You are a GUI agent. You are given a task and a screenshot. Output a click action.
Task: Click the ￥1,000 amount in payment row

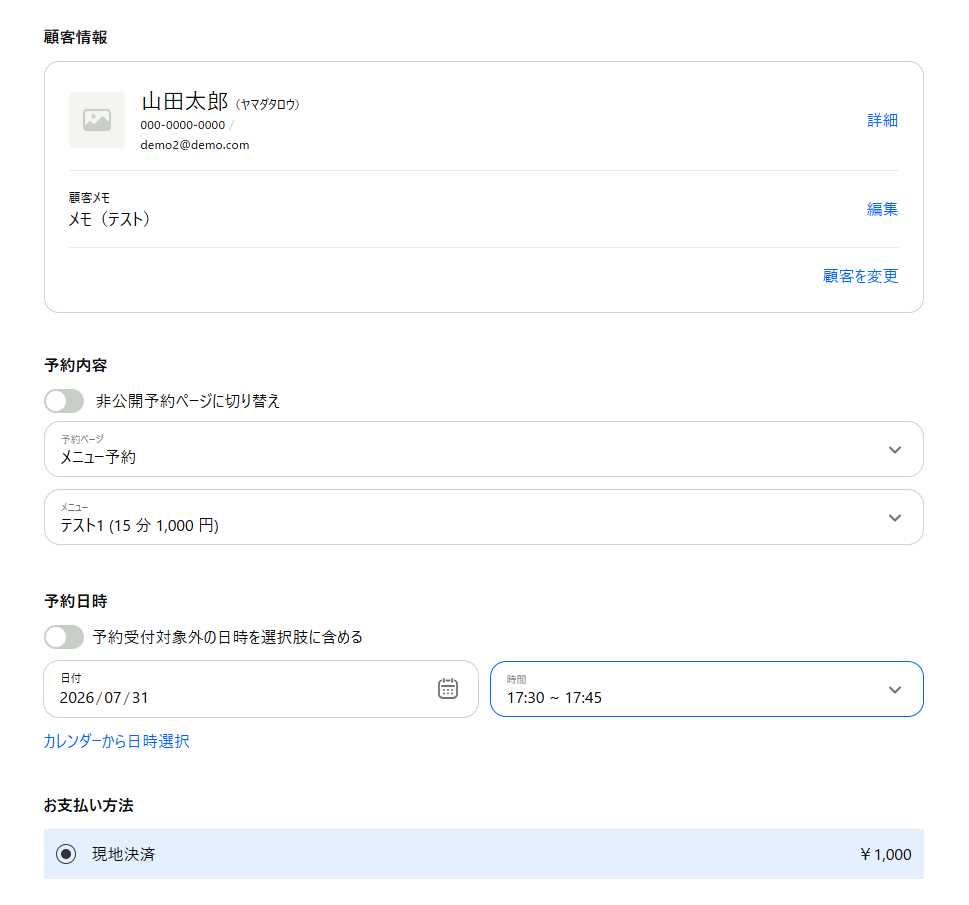886,855
